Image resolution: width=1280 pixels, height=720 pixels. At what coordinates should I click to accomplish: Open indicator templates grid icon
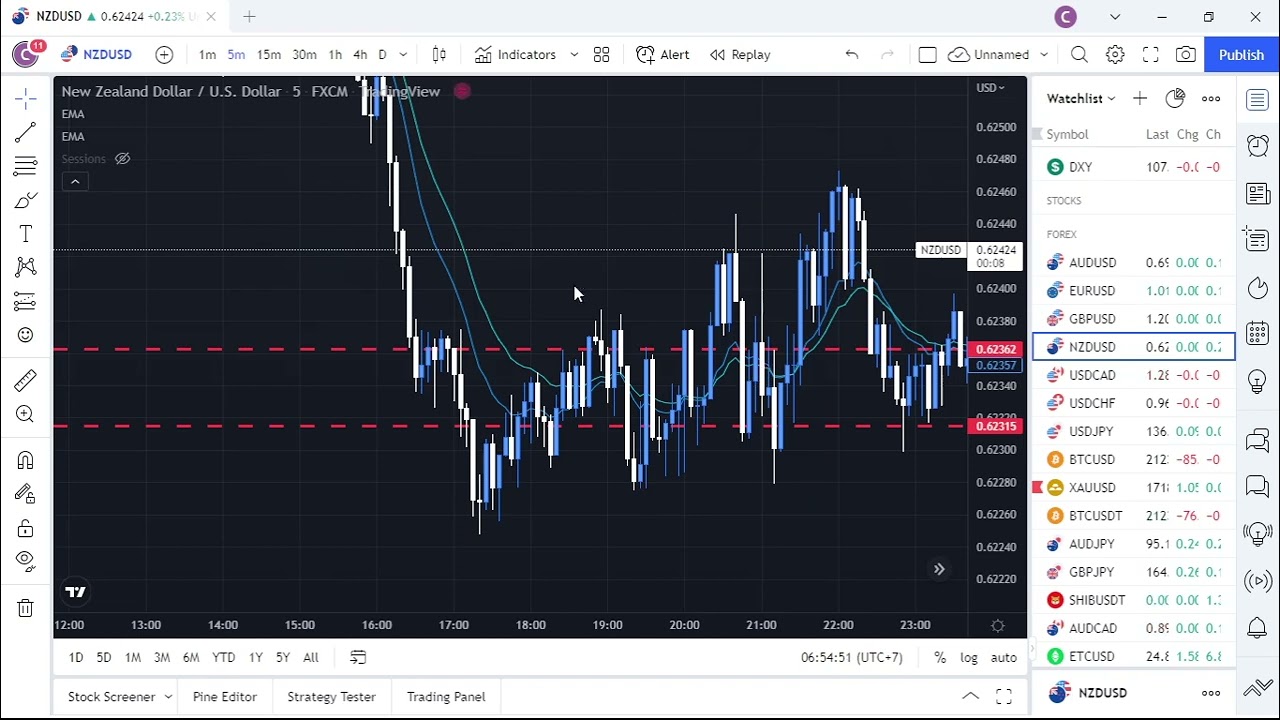(x=601, y=55)
